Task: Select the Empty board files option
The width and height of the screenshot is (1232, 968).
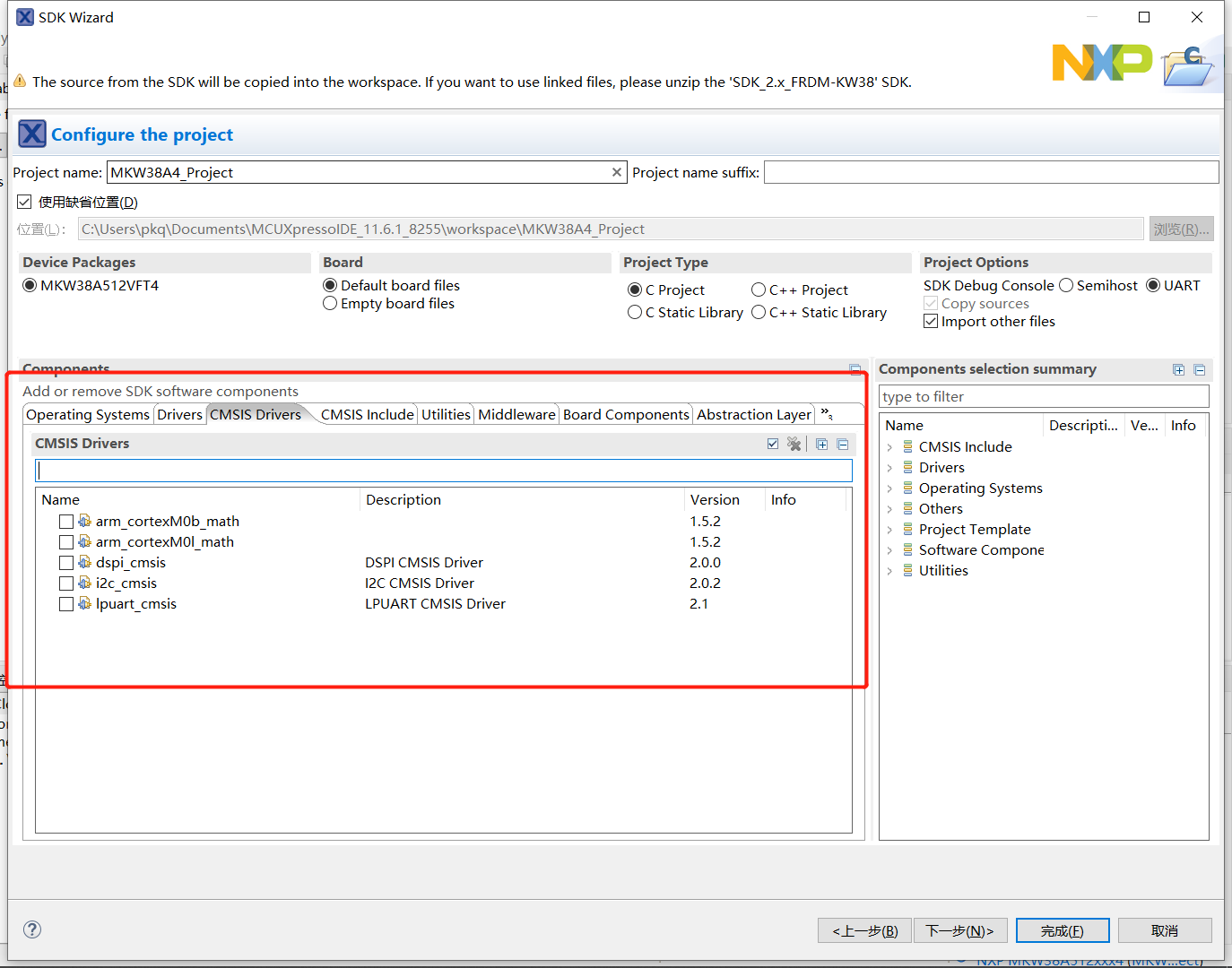Action: (329, 303)
